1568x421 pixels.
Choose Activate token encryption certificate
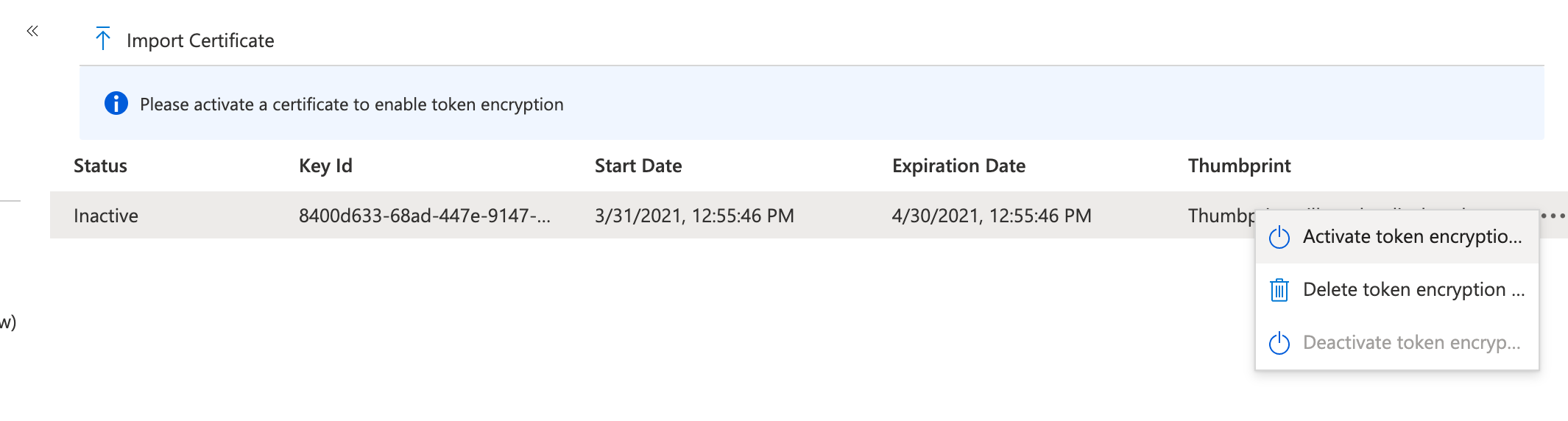pos(1411,237)
